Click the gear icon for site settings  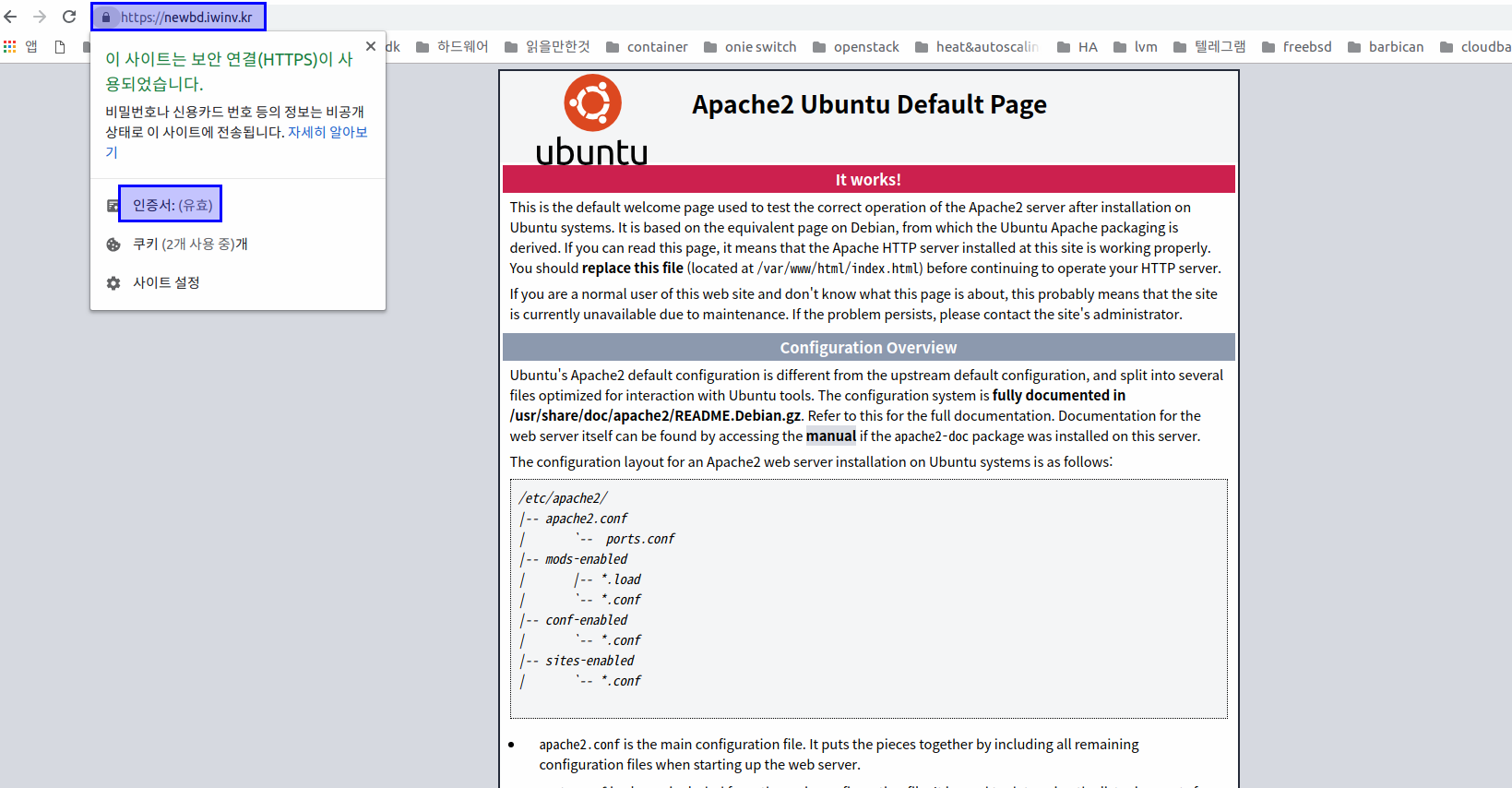click(x=113, y=283)
